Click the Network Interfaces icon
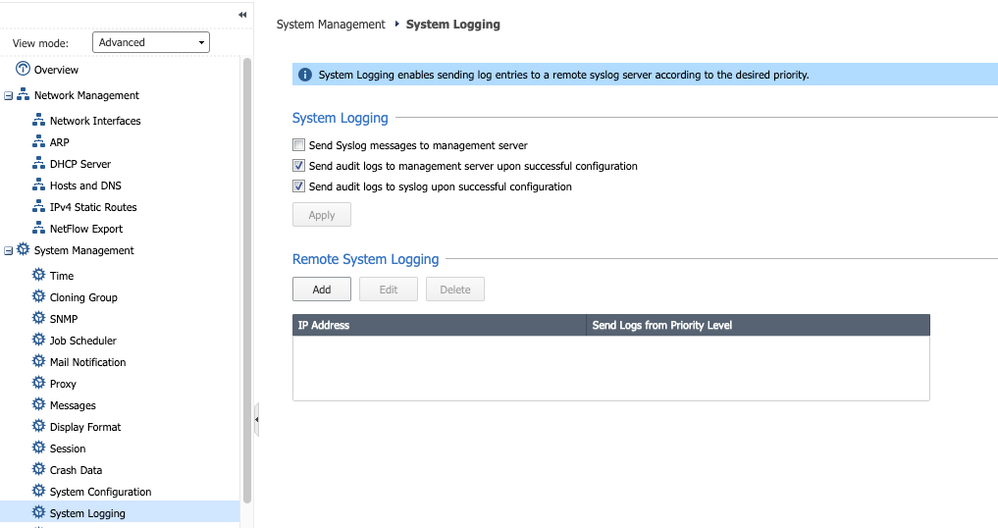 pyautogui.click(x=39, y=120)
